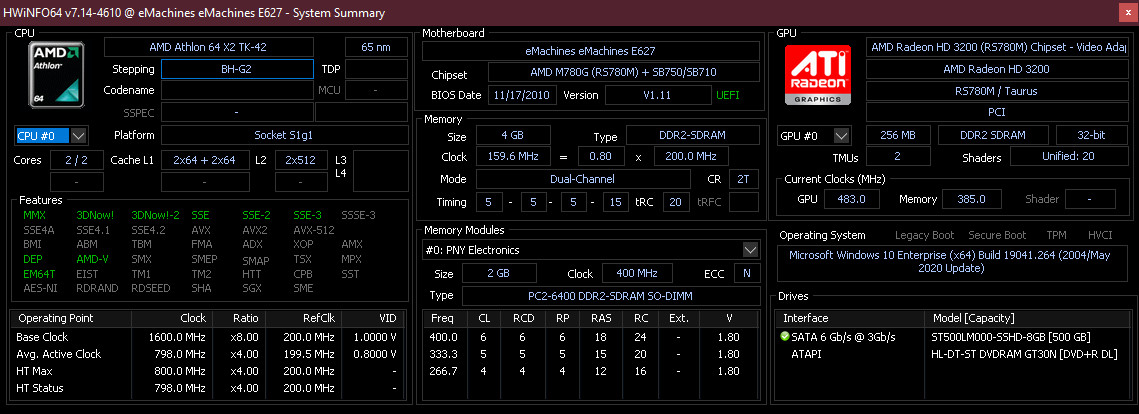Click the MMX feature flag
This screenshot has width=1139, height=414.
coord(34,215)
